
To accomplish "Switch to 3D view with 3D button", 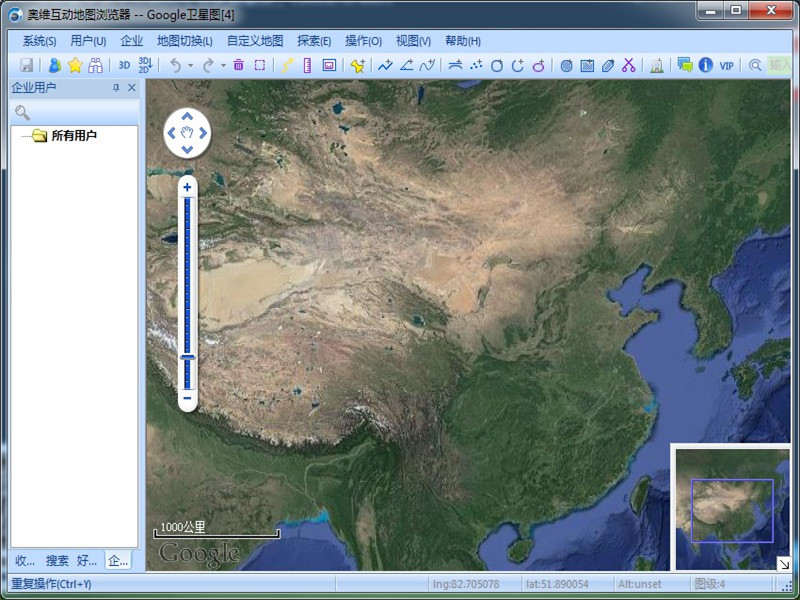I will coord(124,65).
